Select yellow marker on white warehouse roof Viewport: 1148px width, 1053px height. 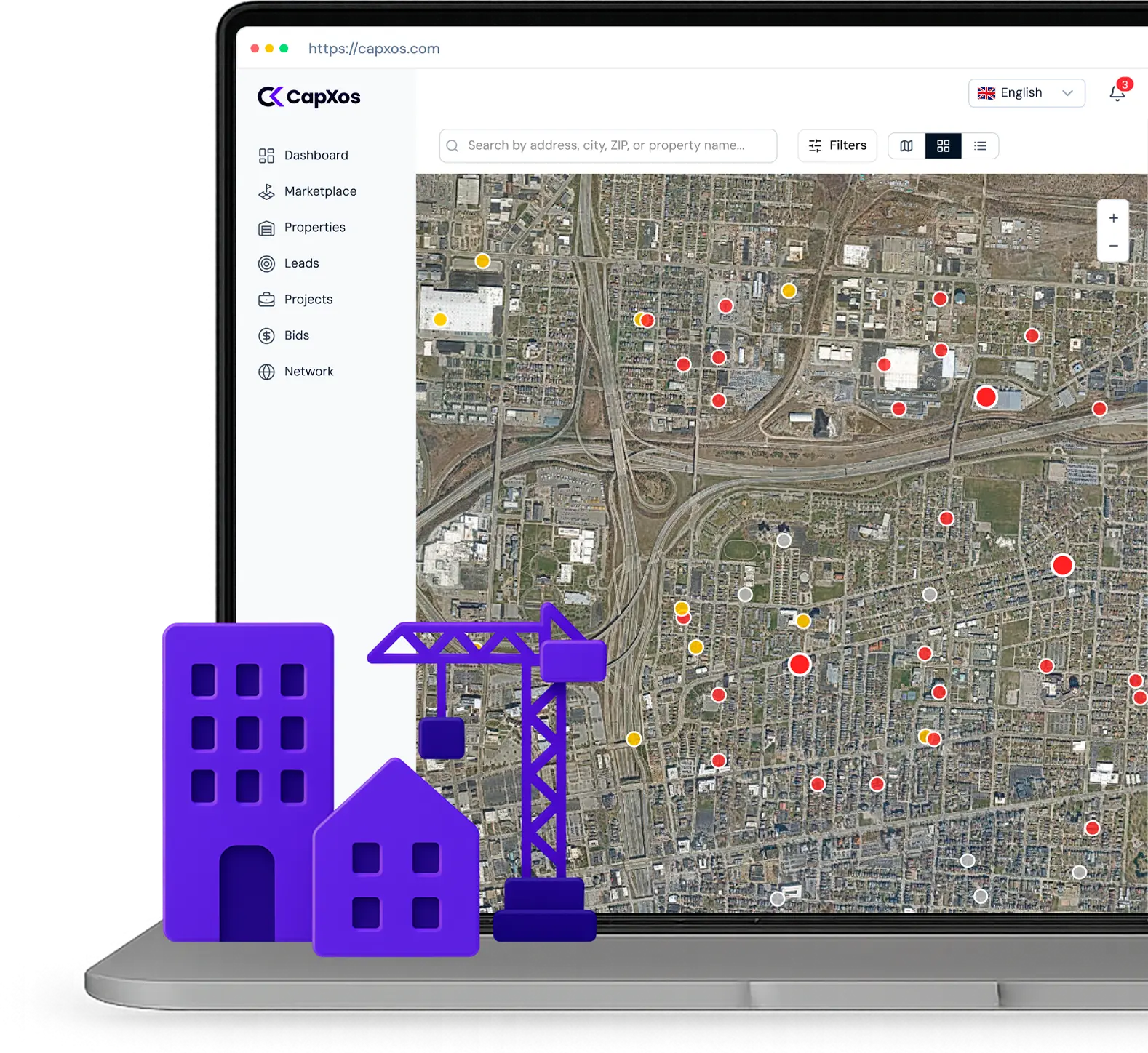(440, 319)
